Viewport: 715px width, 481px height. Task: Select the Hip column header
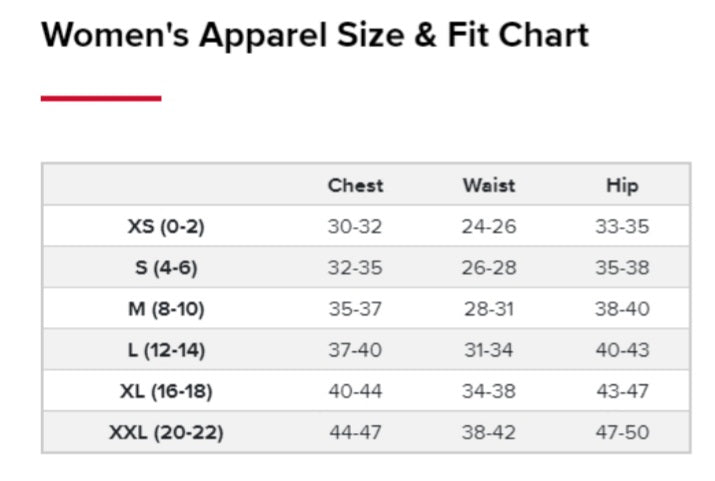click(x=622, y=185)
